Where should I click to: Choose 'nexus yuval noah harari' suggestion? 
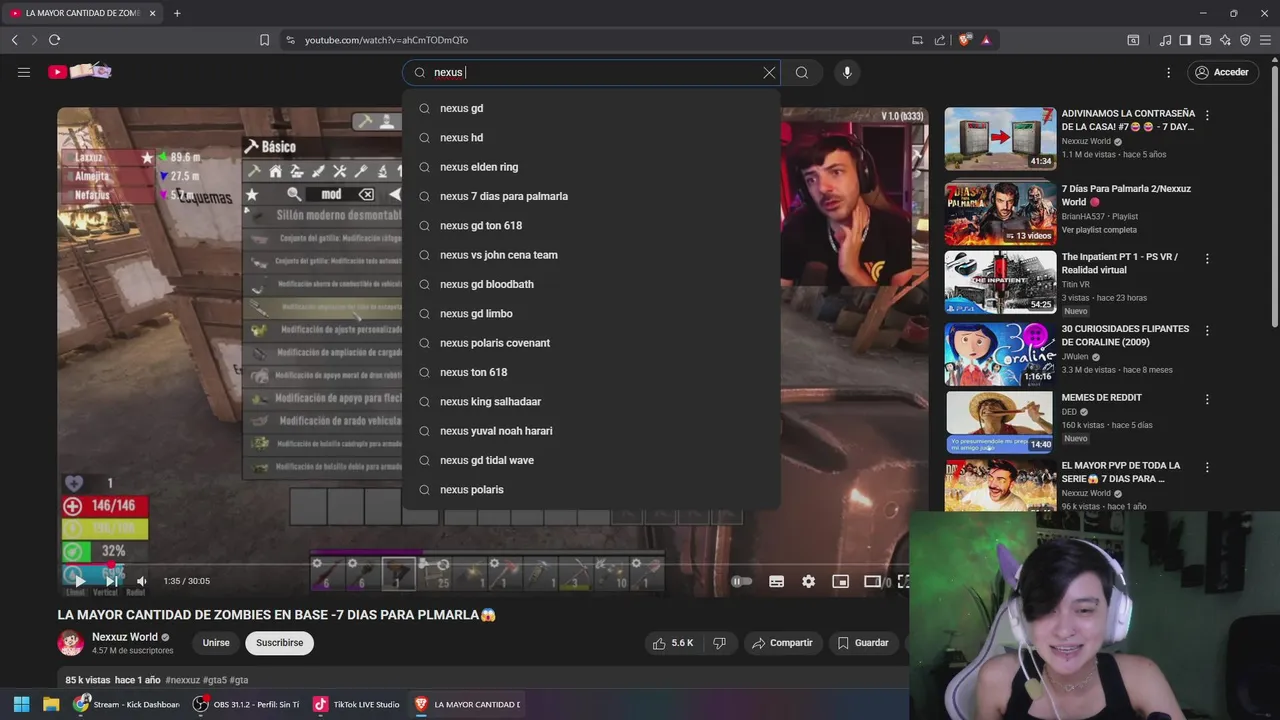591,431
